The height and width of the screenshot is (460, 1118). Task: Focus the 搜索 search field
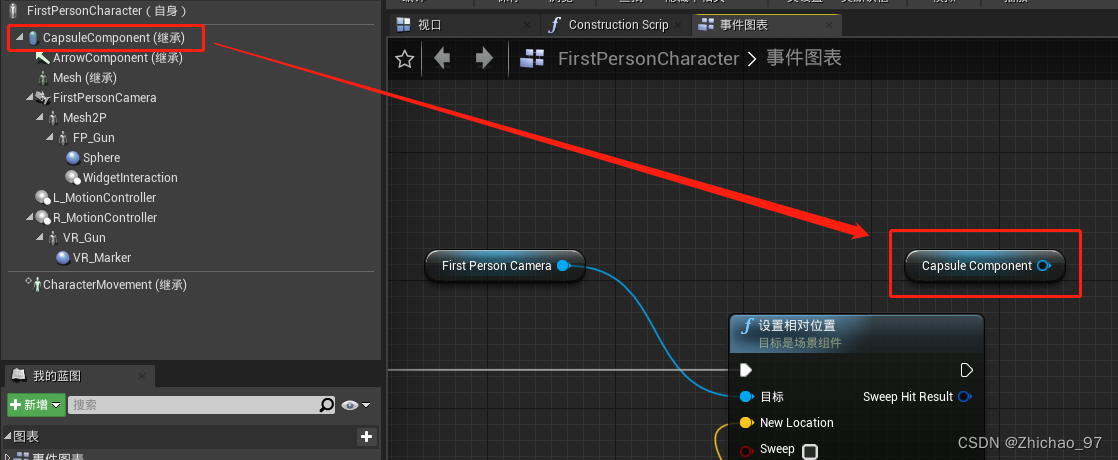click(x=193, y=405)
